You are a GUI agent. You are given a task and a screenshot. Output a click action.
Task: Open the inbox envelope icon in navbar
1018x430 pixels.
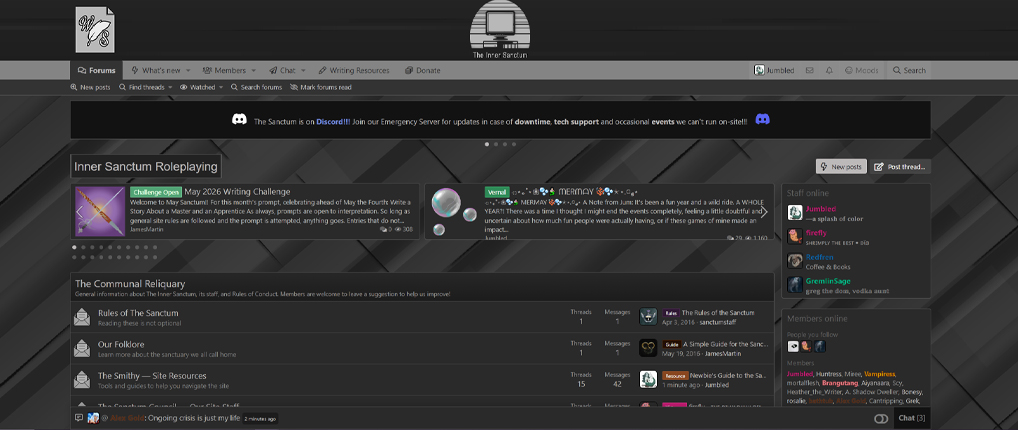(810, 70)
